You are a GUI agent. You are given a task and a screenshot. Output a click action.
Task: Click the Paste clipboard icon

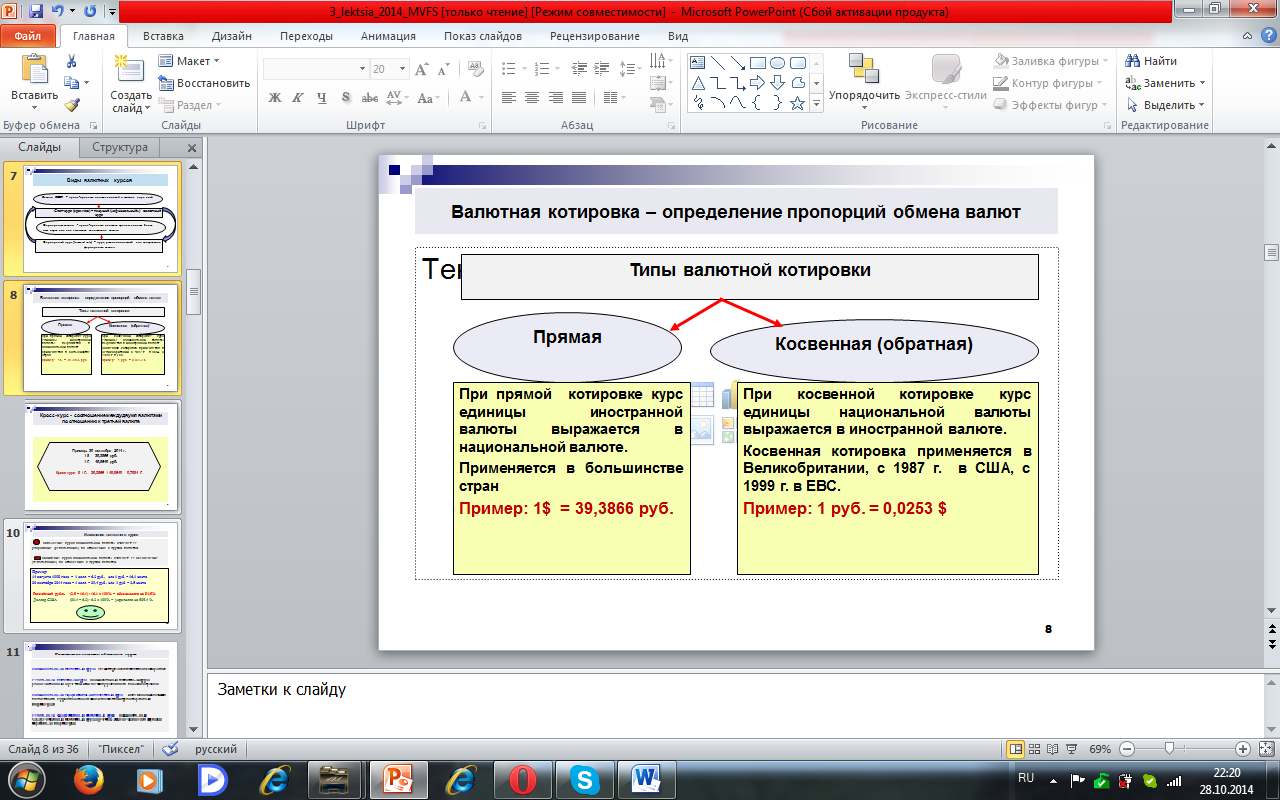coord(34,70)
